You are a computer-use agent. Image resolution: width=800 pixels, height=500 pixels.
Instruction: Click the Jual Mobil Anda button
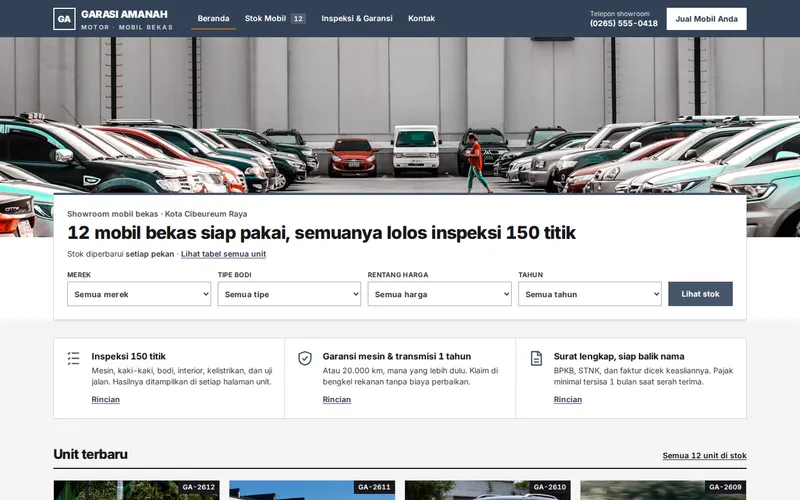[x=706, y=19]
